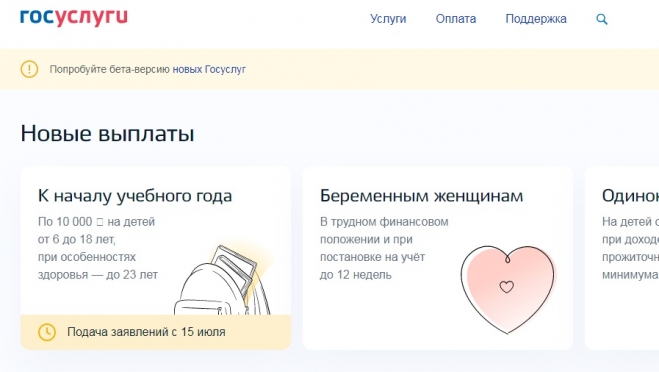
Task: Click the text от 6 до 18 лет
Action: [x=76, y=240]
